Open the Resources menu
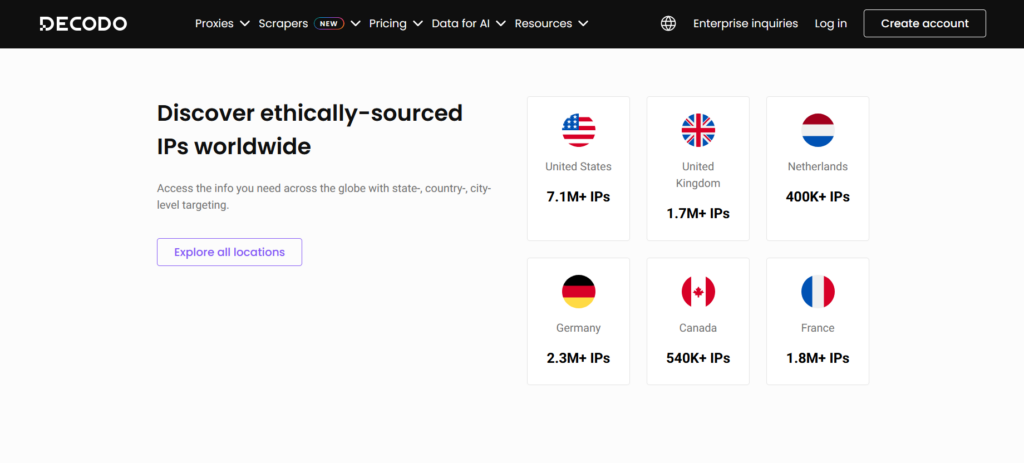The height and width of the screenshot is (463, 1024). (551, 23)
